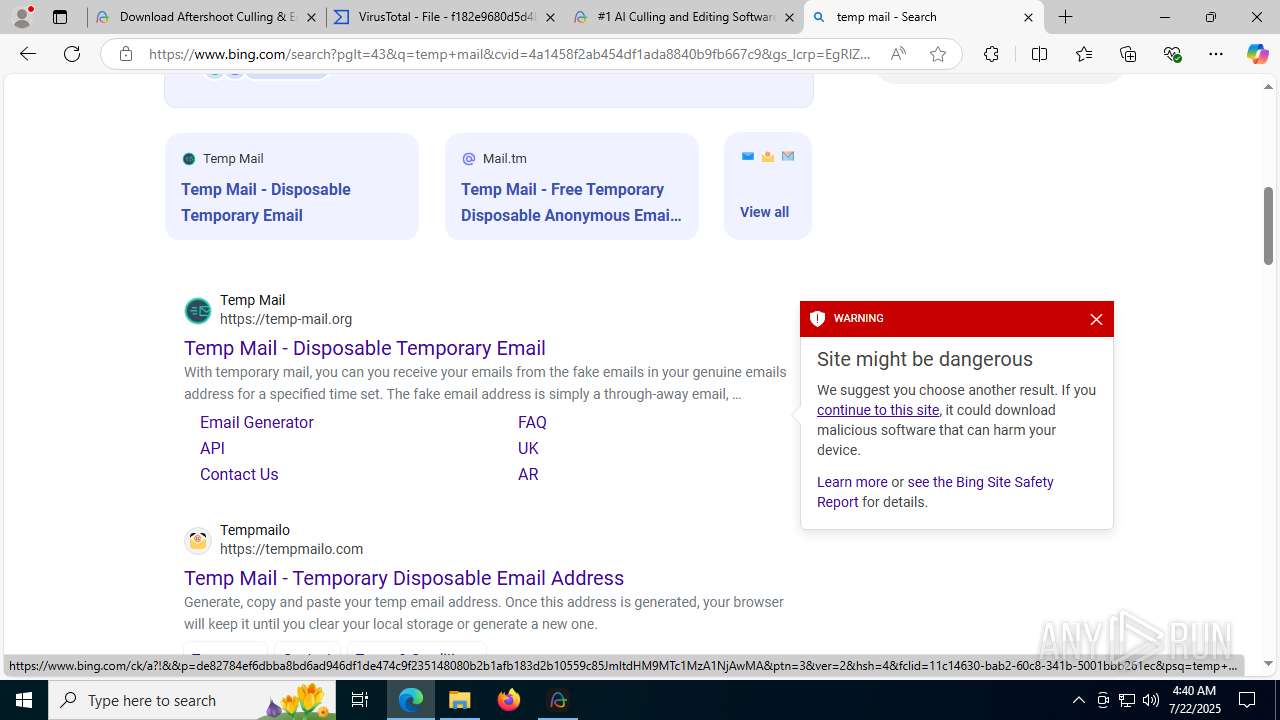Open Extensions puzzle icon
This screenshot has width=1280, height=720.
pos(991,54)
